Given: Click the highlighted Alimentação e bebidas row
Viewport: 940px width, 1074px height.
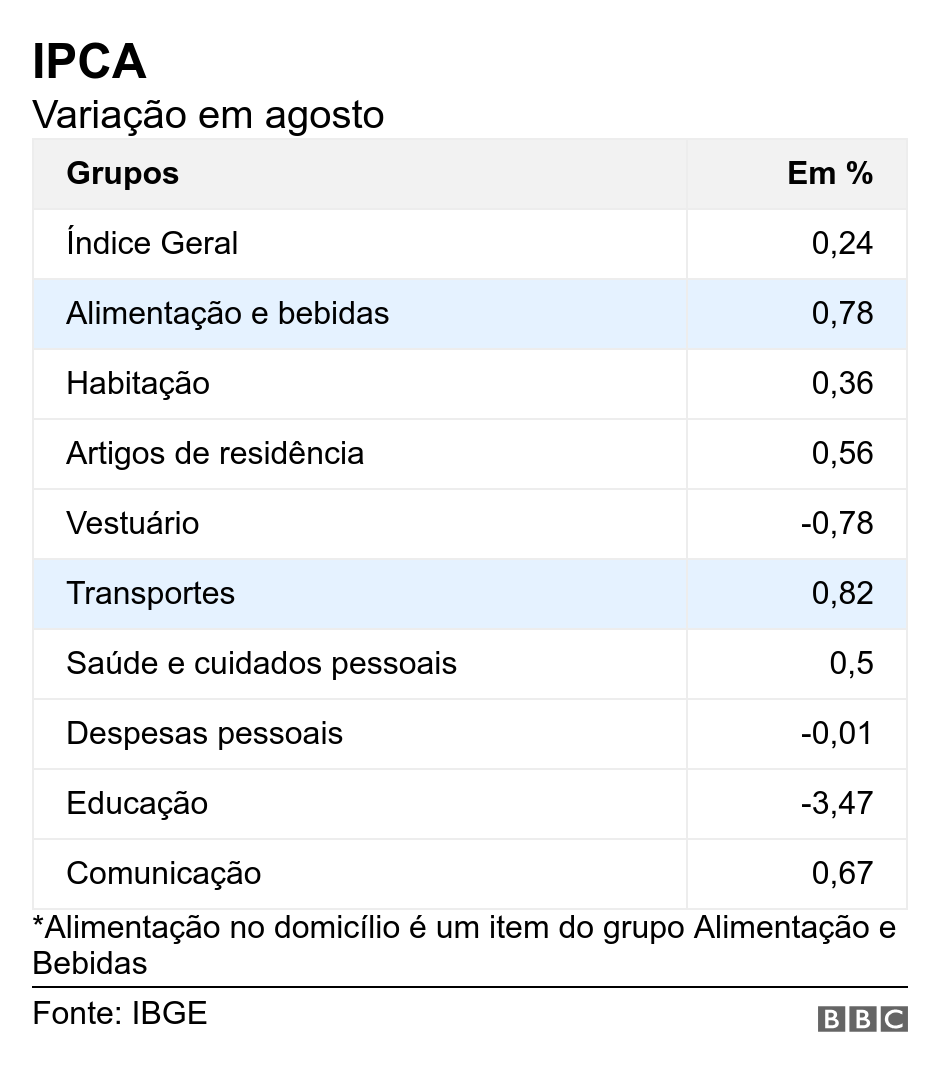Looking at the screenshot, I should (470, 314).
